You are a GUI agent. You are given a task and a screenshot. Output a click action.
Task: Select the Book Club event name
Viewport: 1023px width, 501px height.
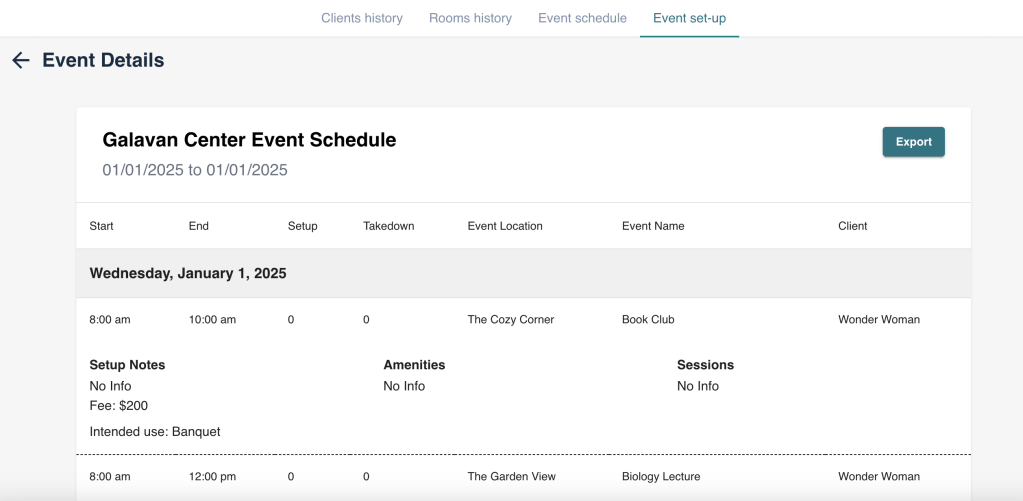point(648,320)
